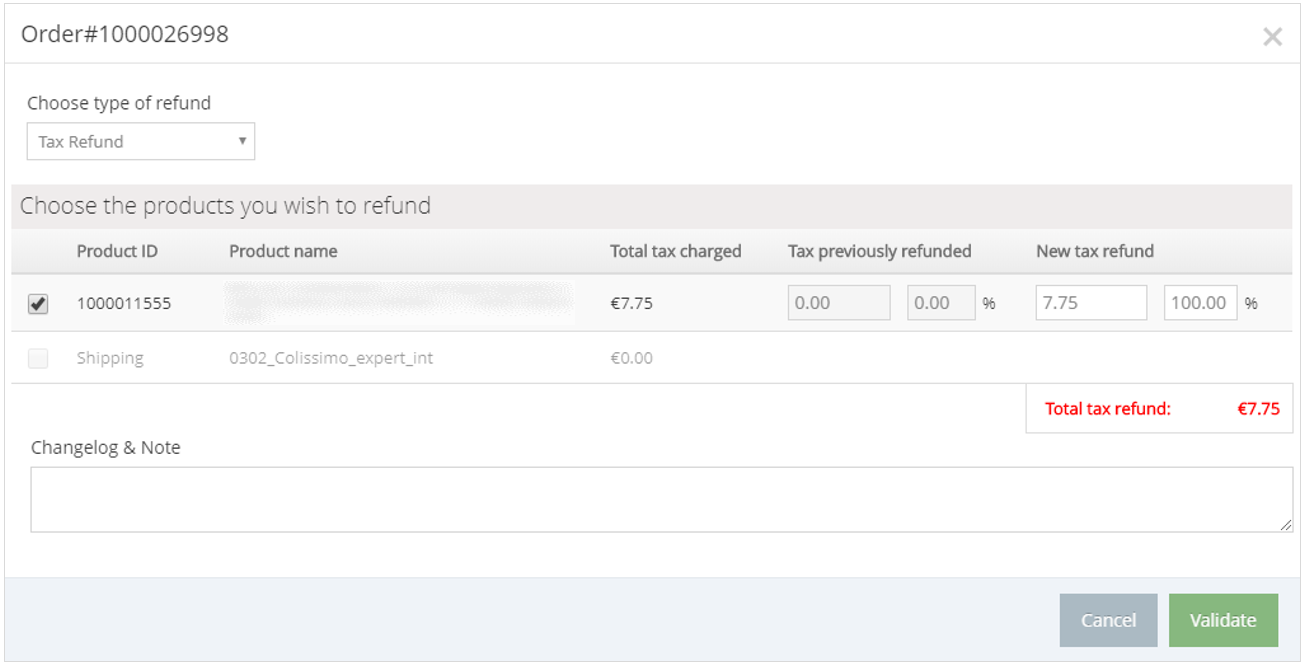Click the New tax refund column header
The height and width of the screenshot is (668, 1305).
tap(1094, 251)
